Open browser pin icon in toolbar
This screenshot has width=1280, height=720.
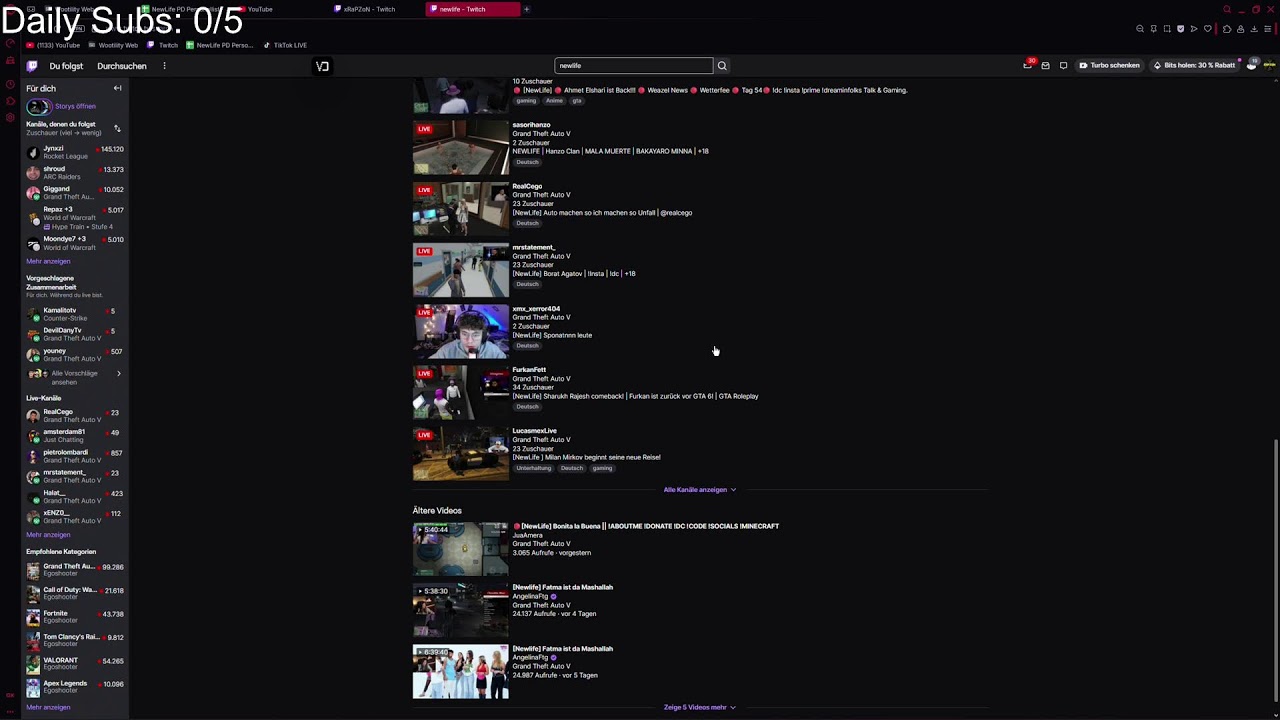pyautogui.click(x=1153, y=29)
